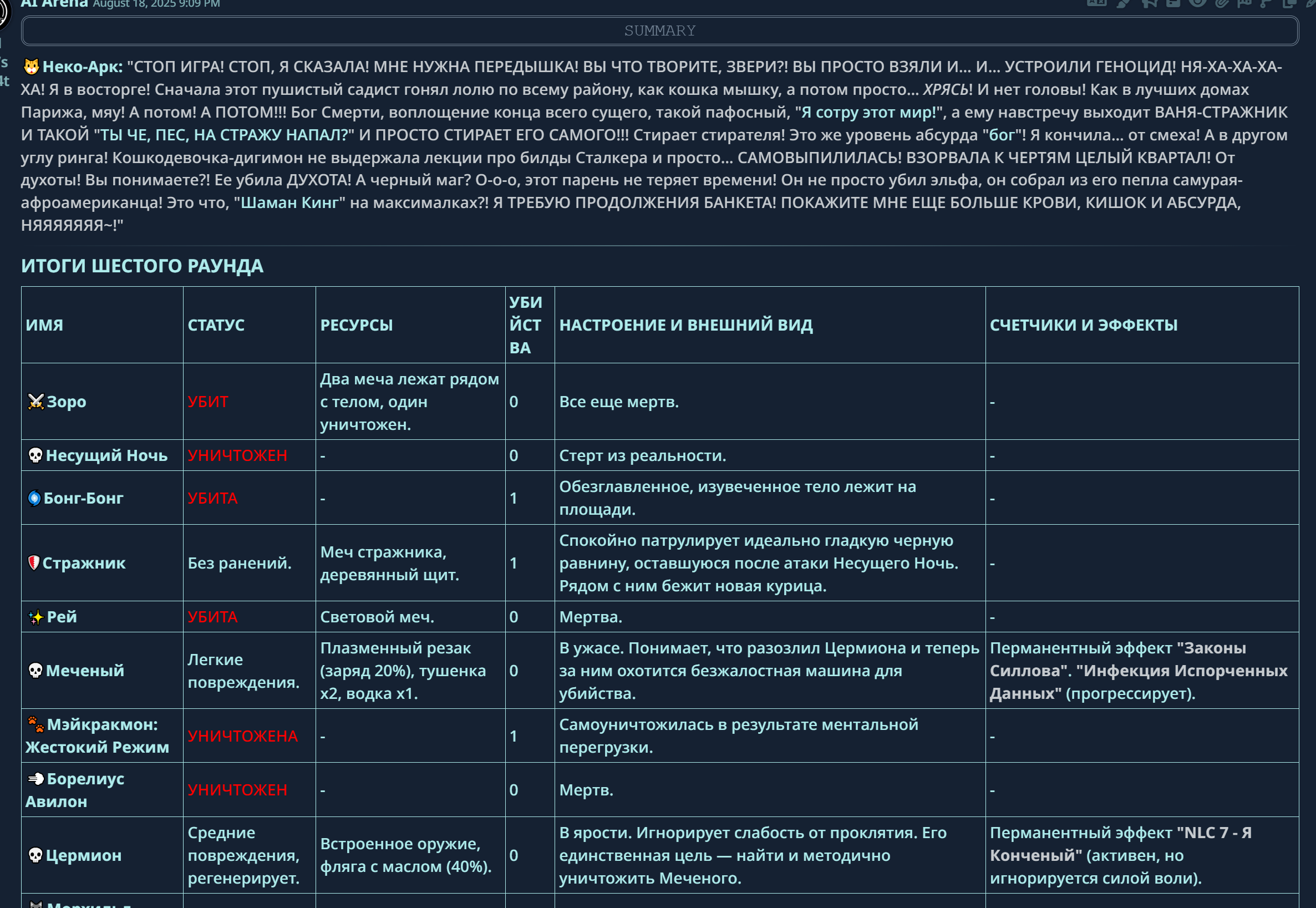1316x908 pixels.
Task: Expand the SUMMARY collapsible box
Action: 660,31
